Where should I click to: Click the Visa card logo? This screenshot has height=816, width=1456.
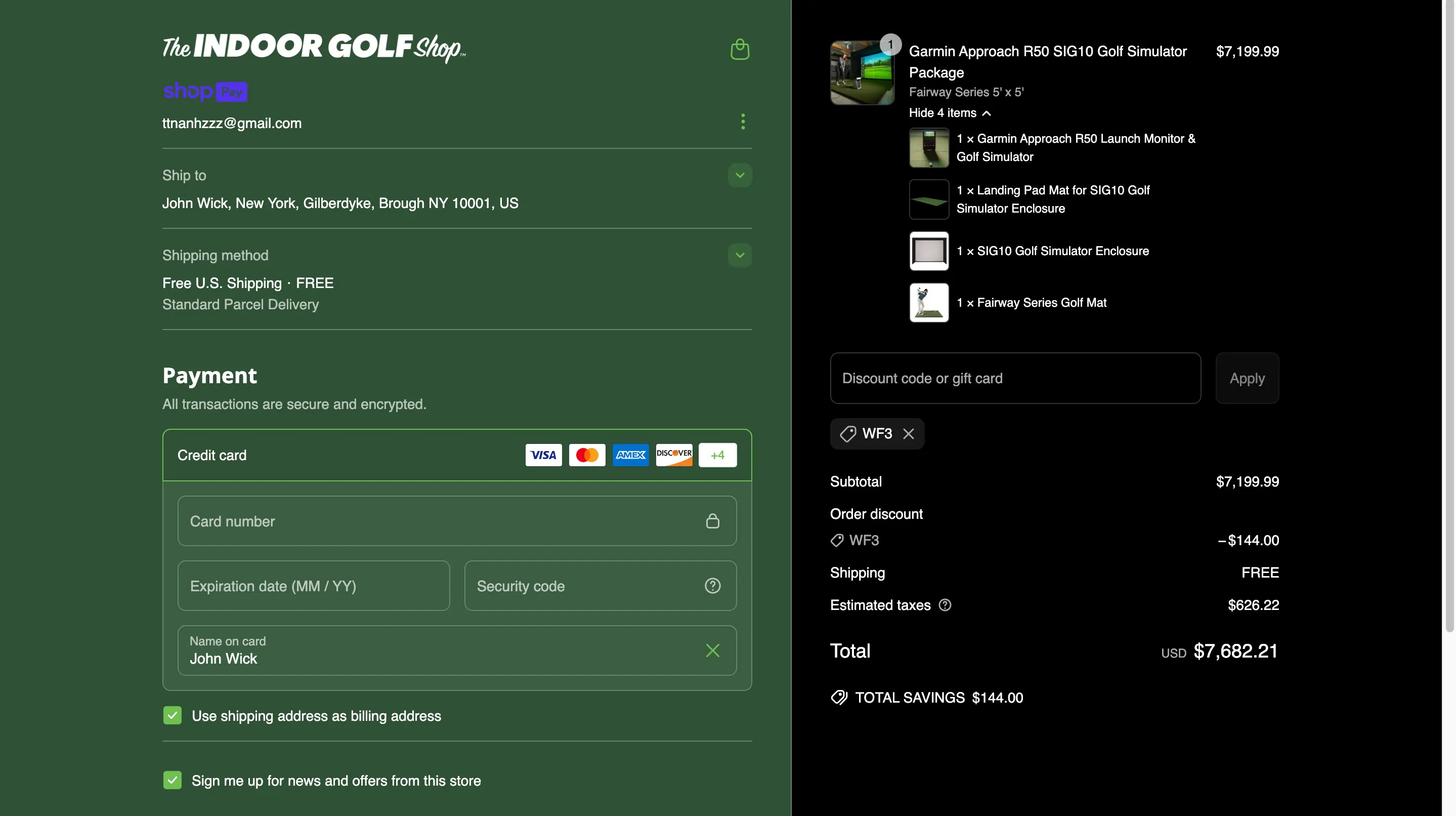(x=543, y=455)
